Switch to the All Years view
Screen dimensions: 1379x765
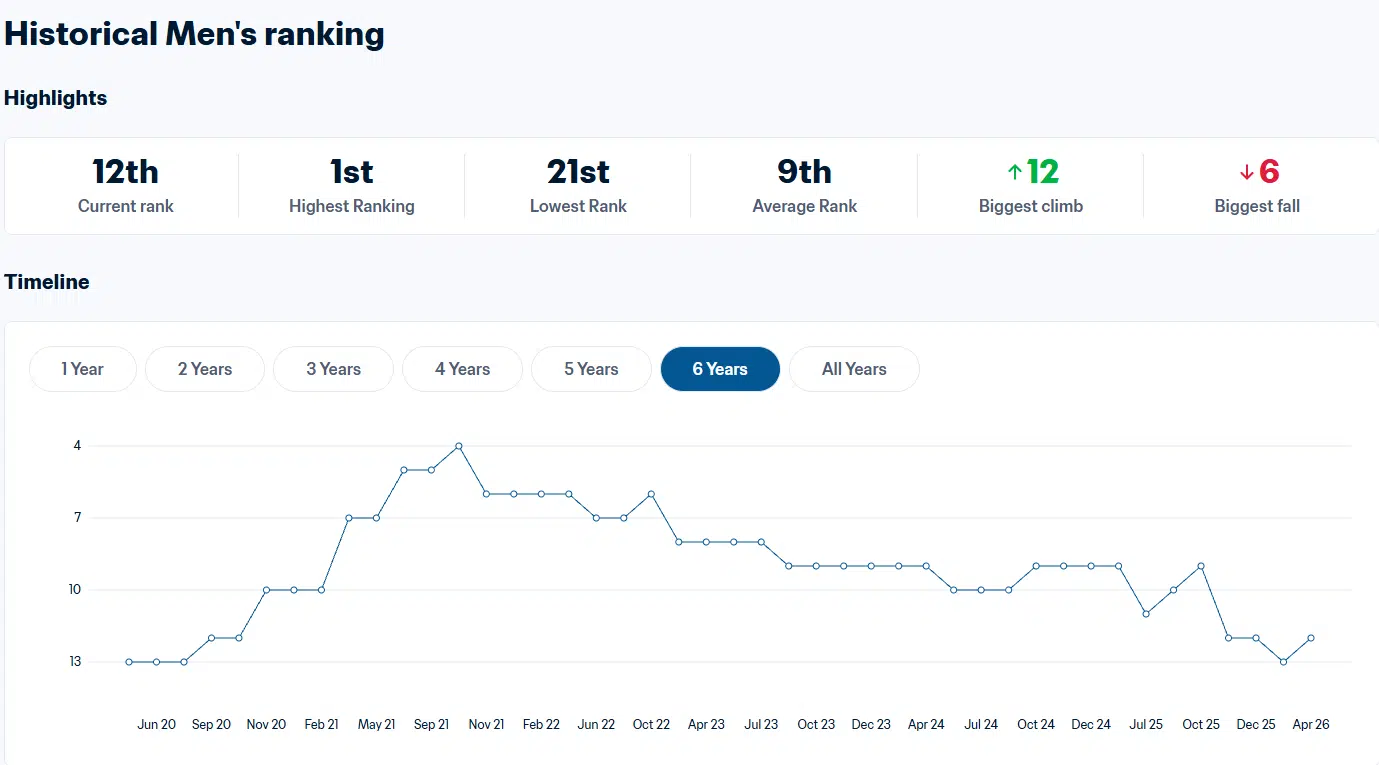tap(854, 369)
